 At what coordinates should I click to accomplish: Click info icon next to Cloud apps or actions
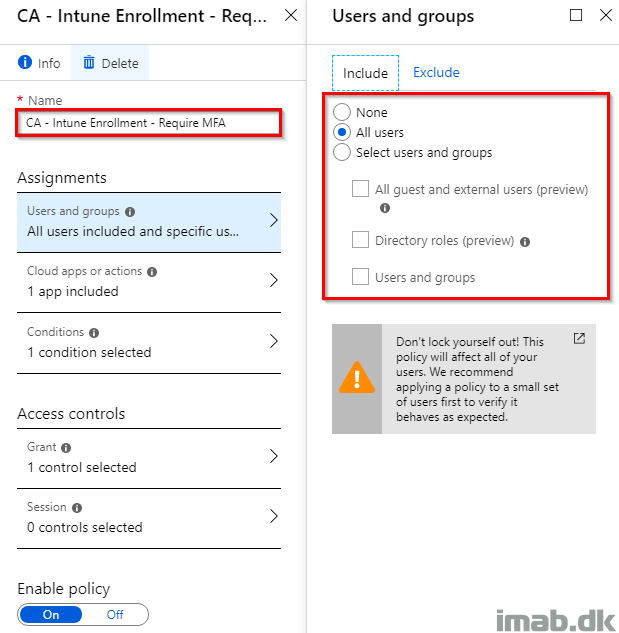[x=152, y=272]
